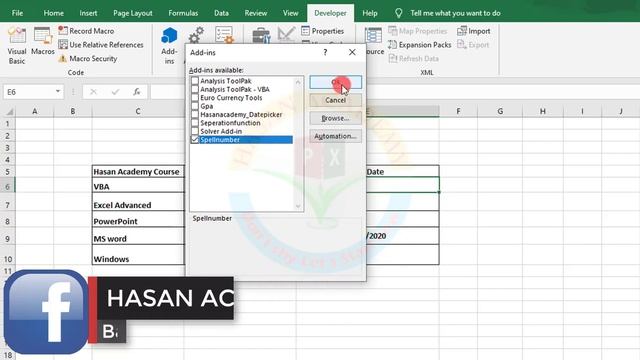Switch to the Page Layout tab
The height and width of the screenshot is (360, 640).
[133, 13]
